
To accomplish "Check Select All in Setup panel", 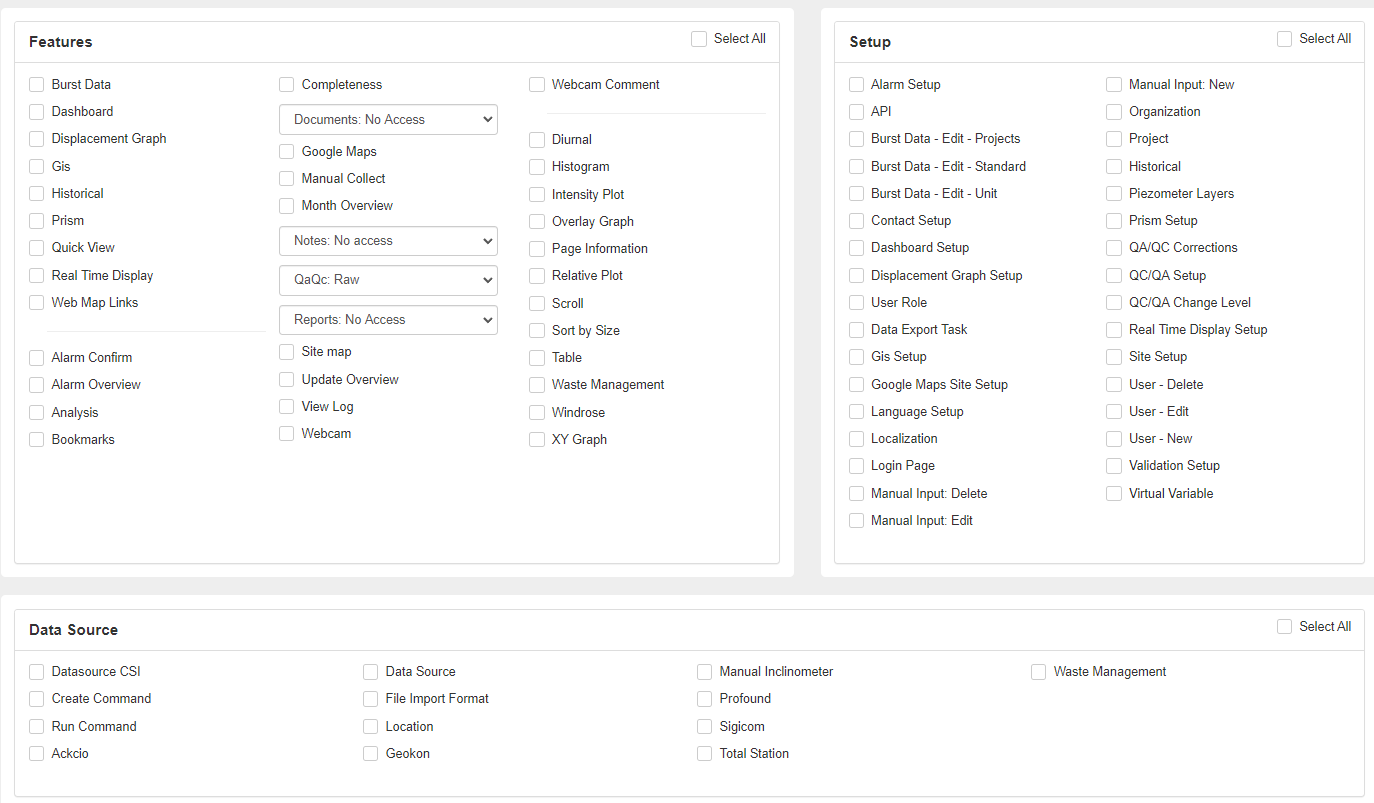I will click(1285, 39).
